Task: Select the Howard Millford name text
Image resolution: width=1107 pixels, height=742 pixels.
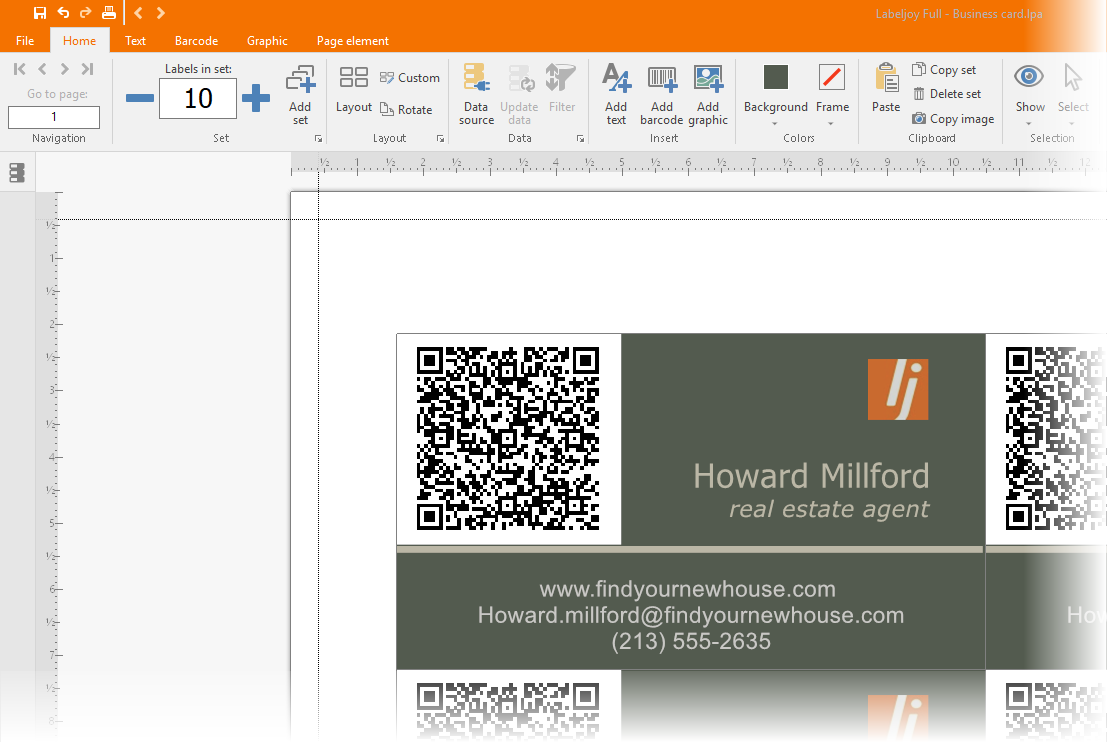Action: pyautogui.click(x=811, y=477)
